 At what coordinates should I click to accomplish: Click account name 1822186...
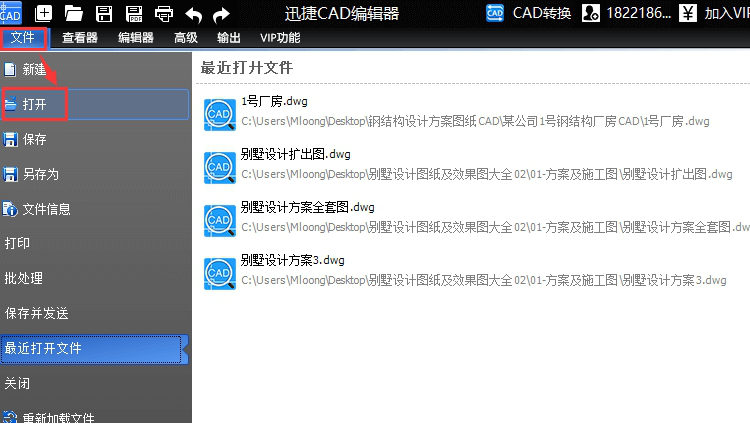click(x=639, y=13)
